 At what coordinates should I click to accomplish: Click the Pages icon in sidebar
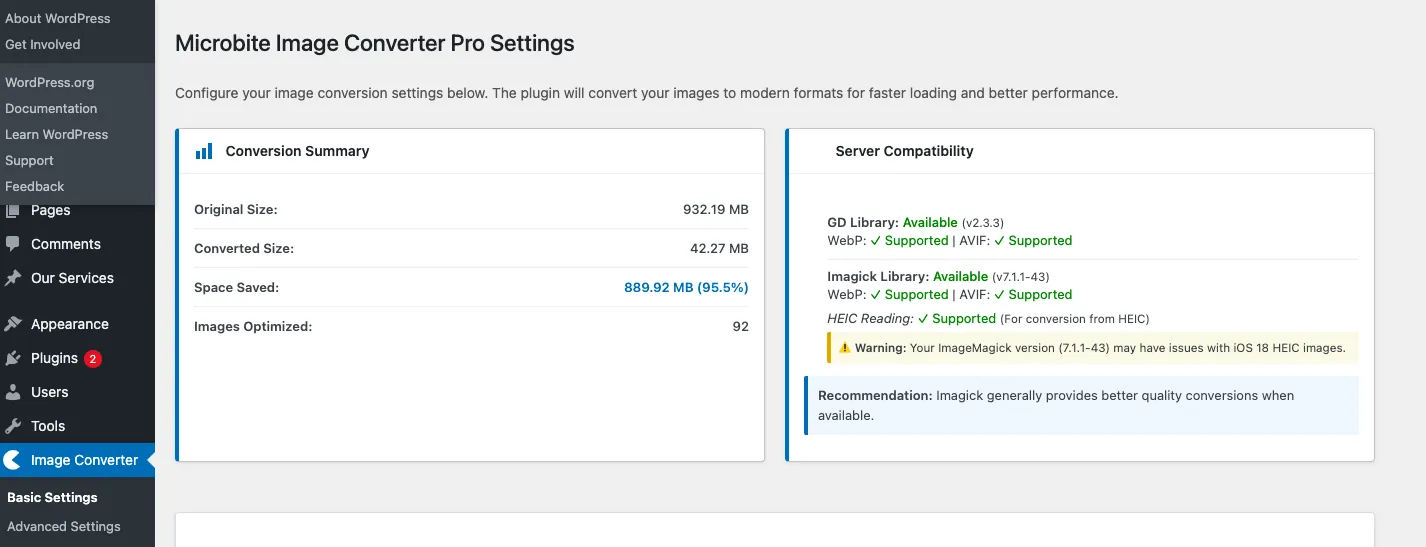(x=13, y=211)
